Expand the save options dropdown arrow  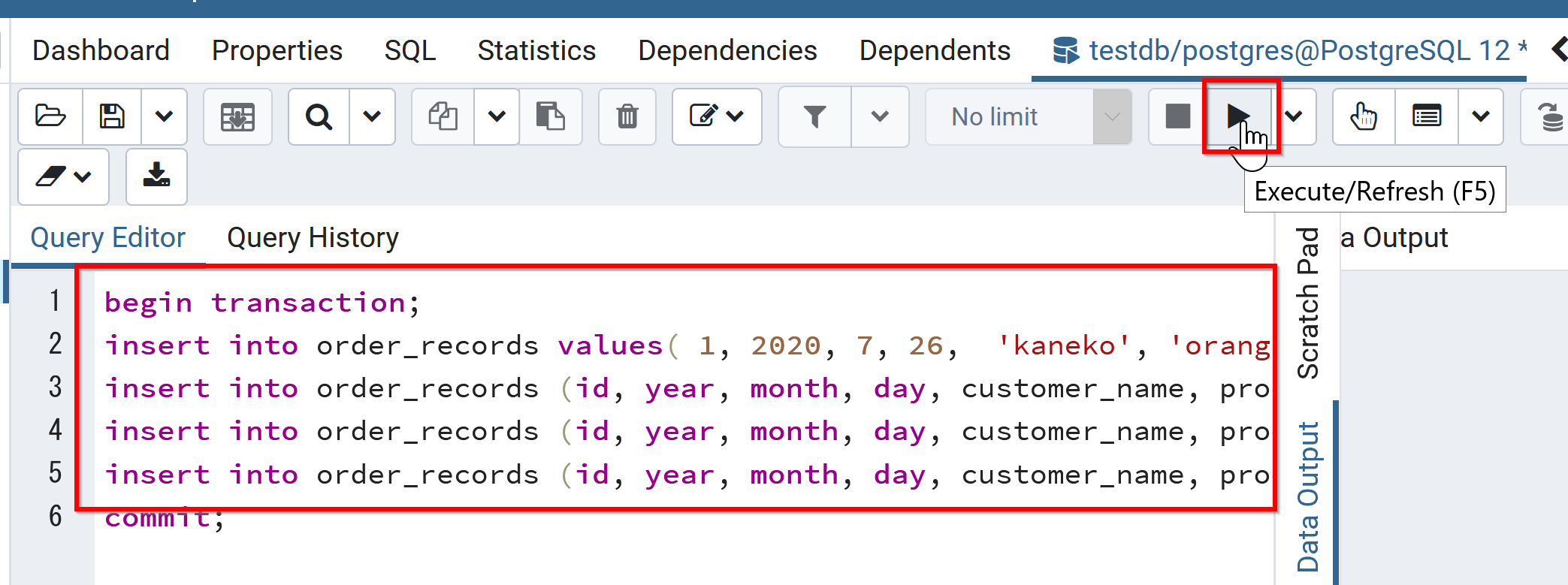pyautogui.click(x=164, y=116)
